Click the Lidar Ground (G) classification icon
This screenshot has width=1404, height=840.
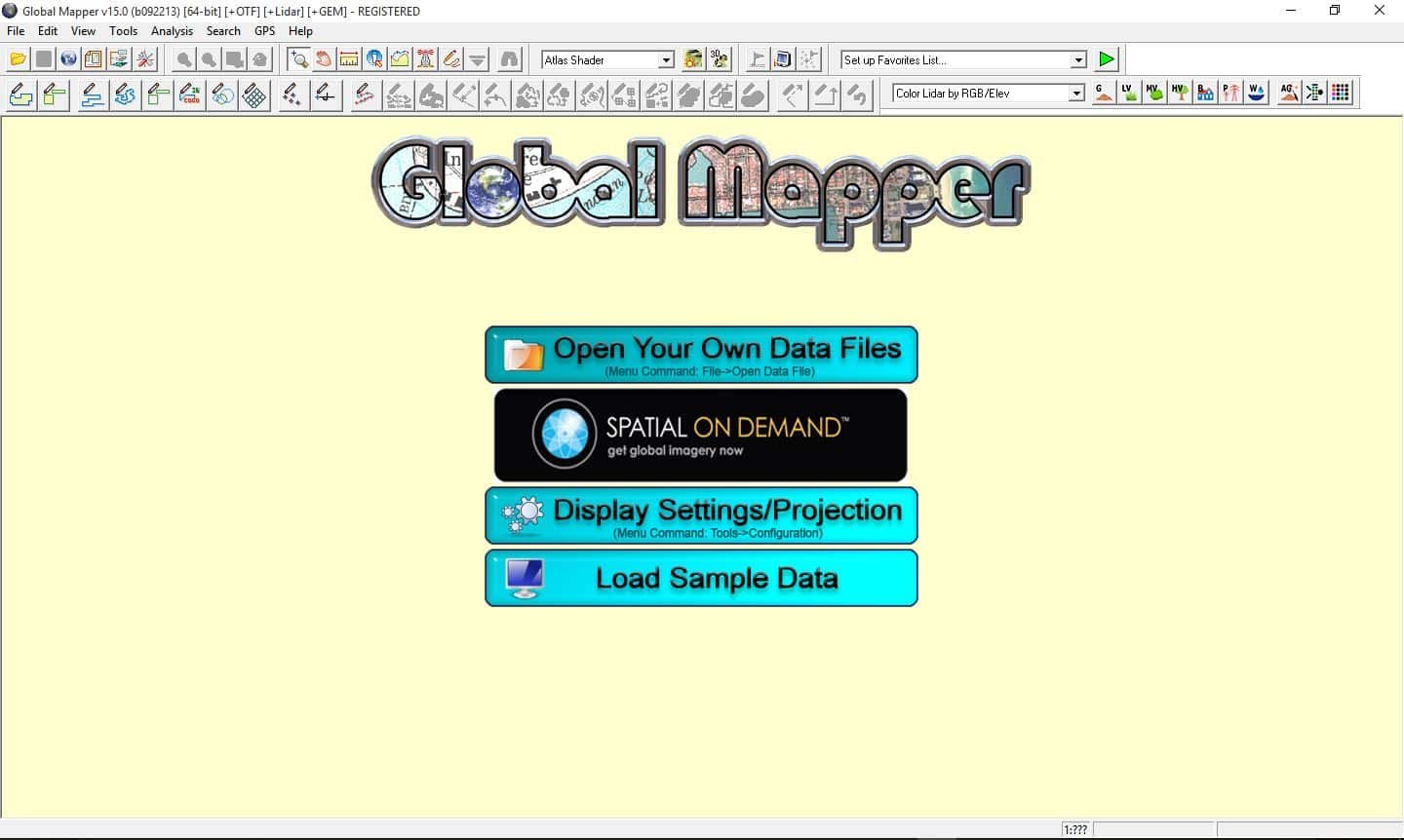tap(1104, 93)
